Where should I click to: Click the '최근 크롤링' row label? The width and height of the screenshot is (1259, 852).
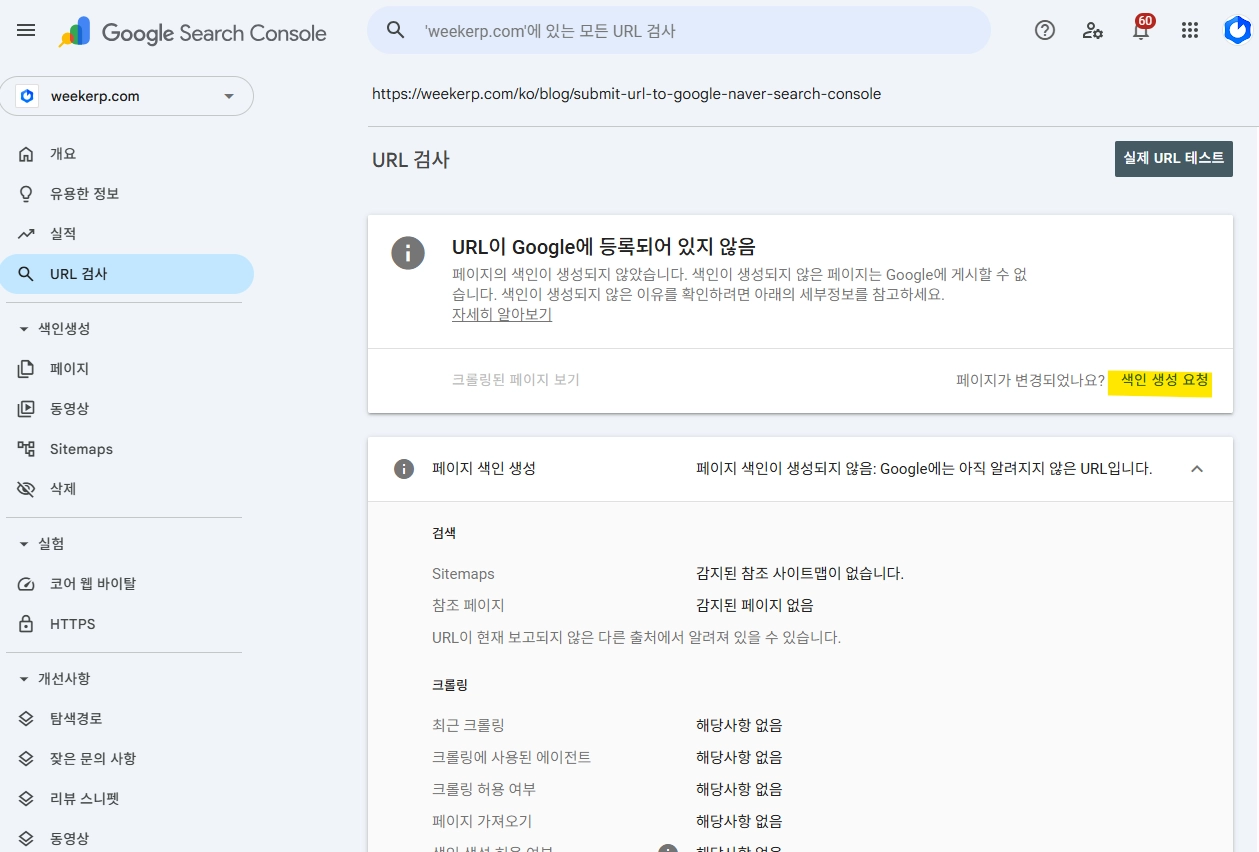tap(468, 725)
